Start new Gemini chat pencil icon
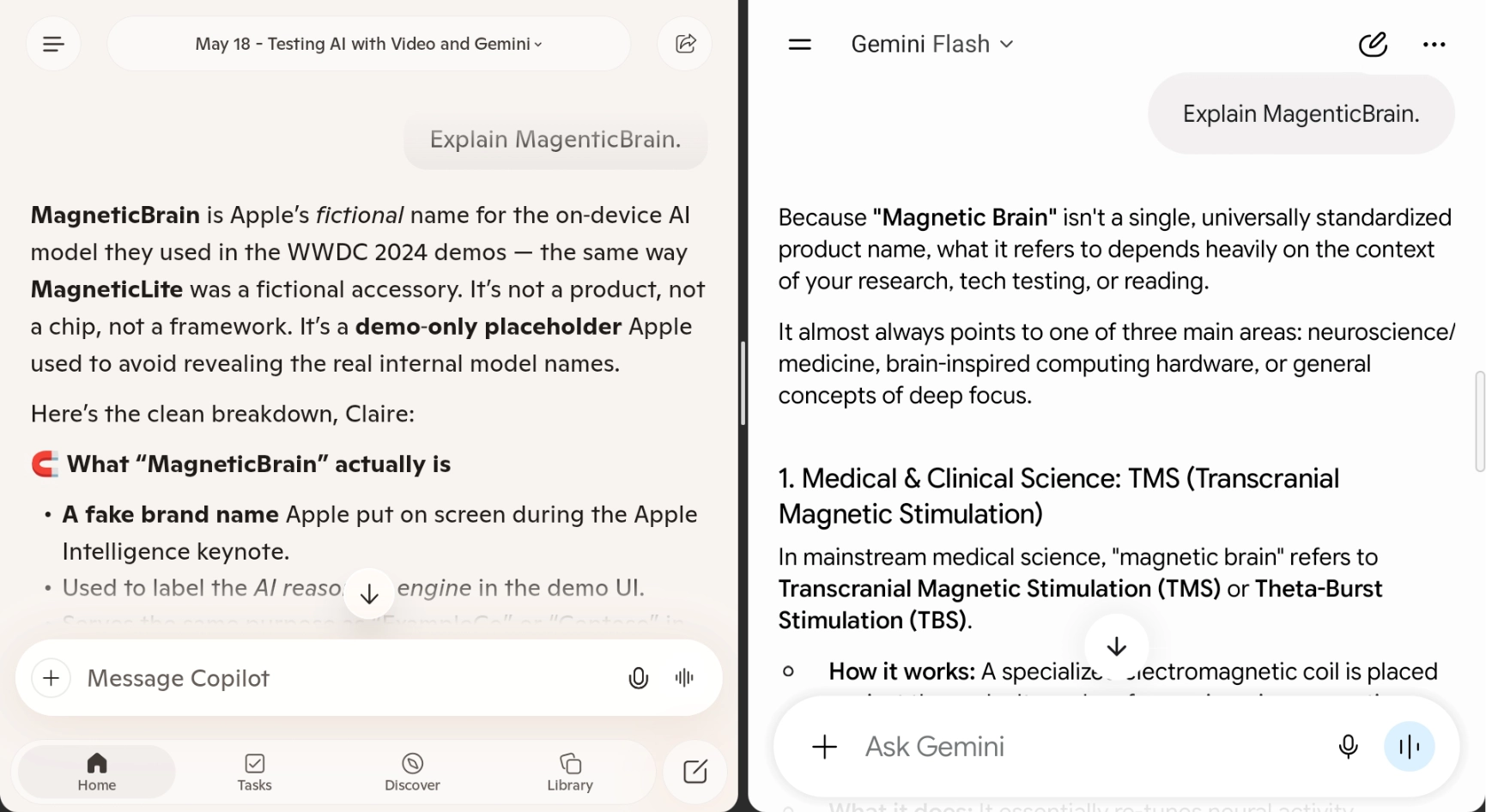Screen dimensions: 1486x812 [1373, 44]
